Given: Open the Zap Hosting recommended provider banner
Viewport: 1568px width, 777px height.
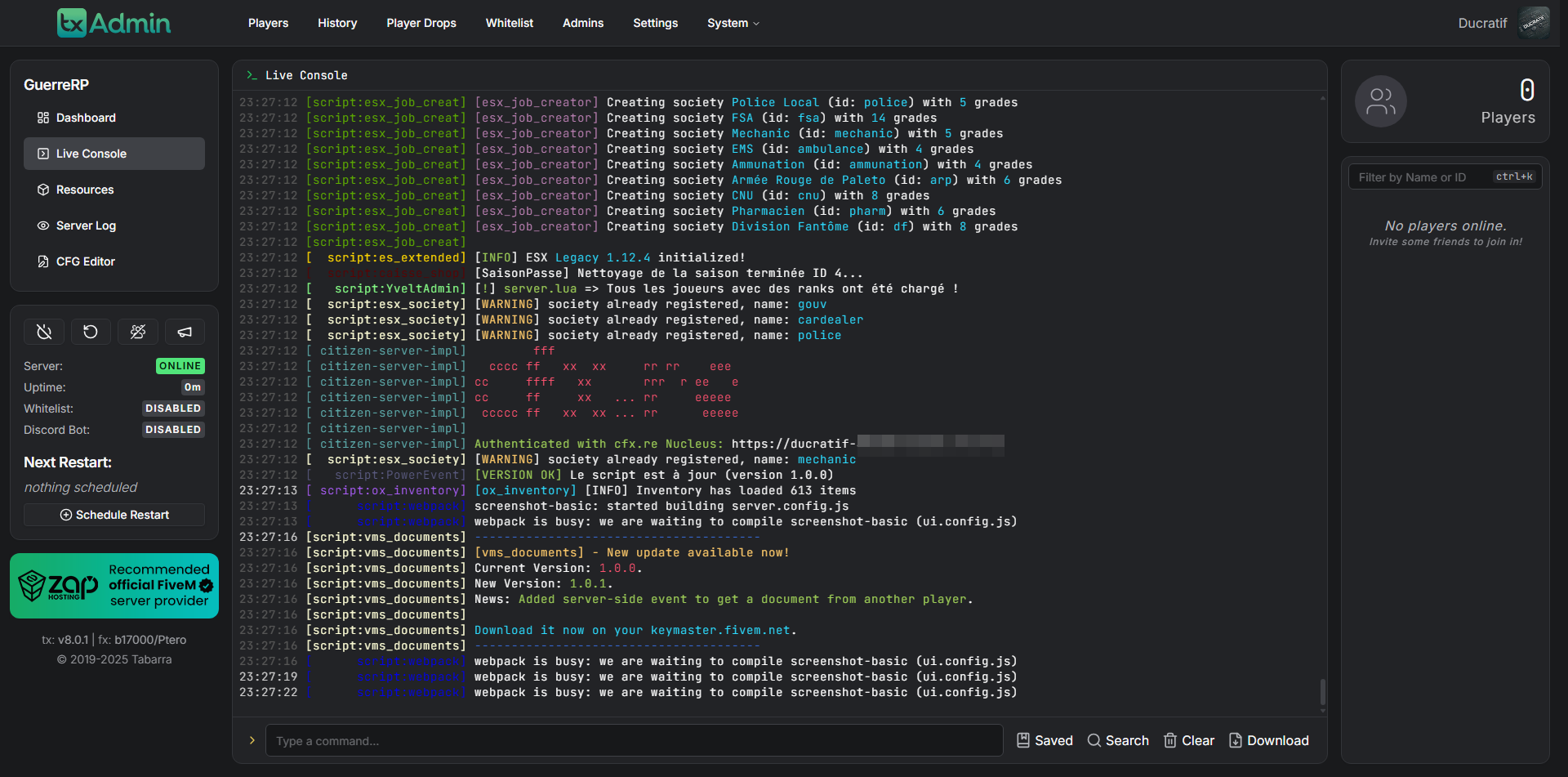Looking at the screenshot, I should coord(114,586).
